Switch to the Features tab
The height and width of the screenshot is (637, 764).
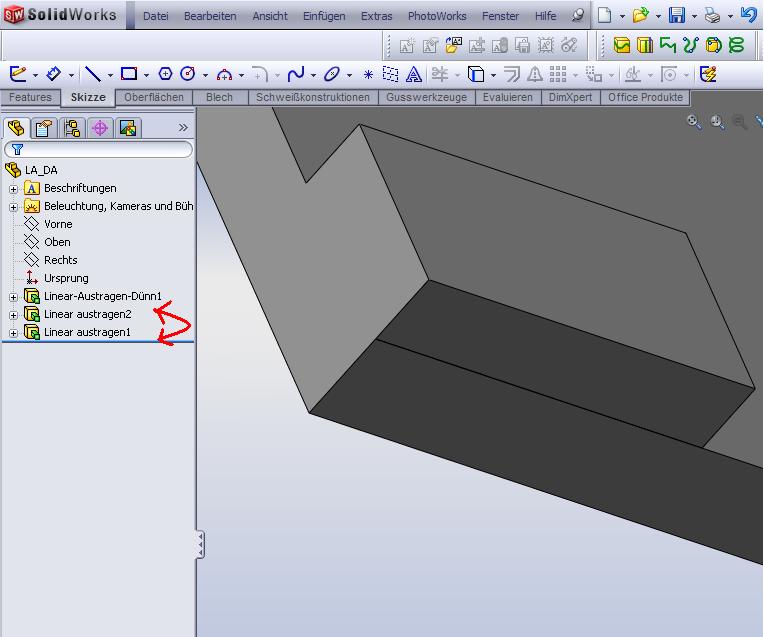30,97
